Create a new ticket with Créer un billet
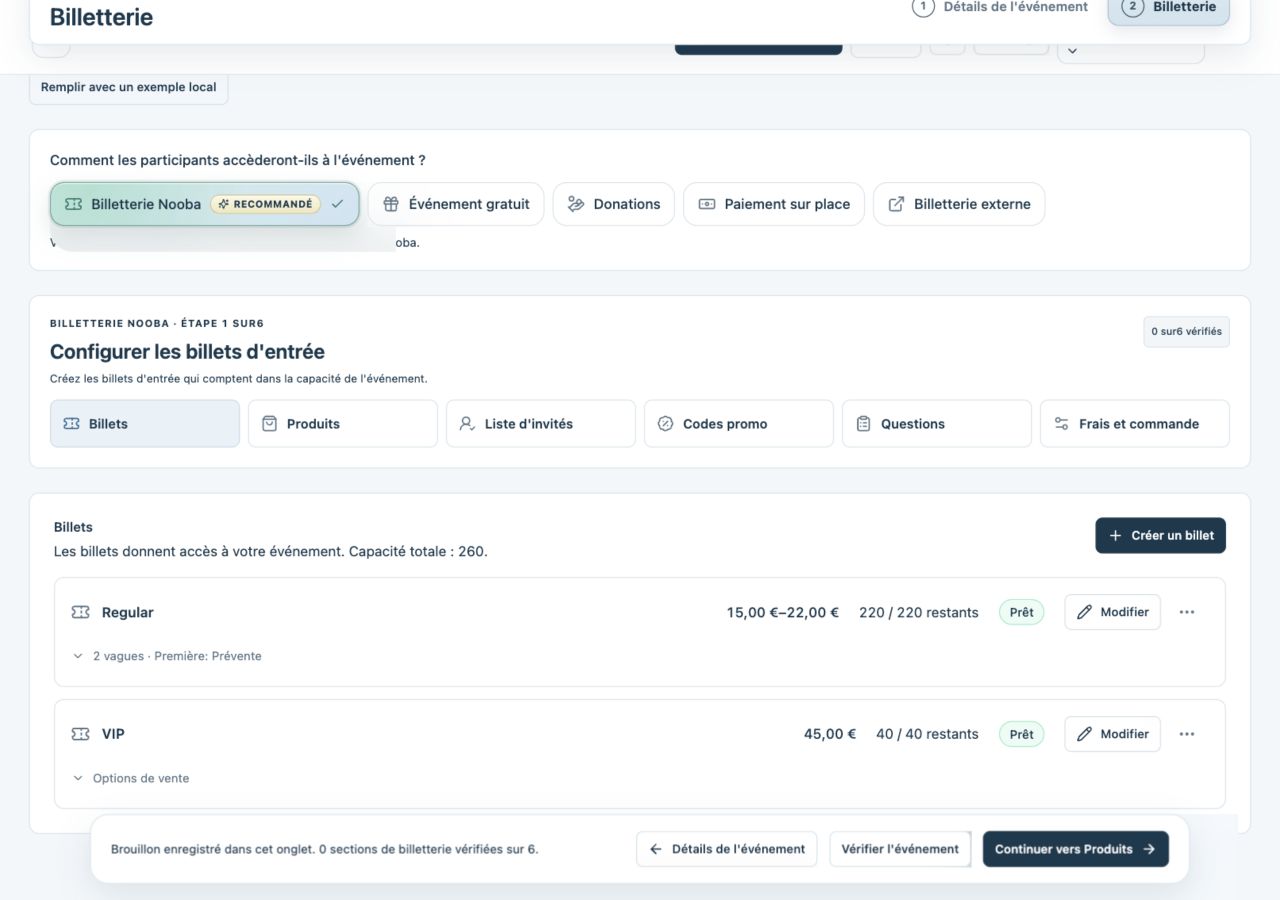 (x=1161, y=535)
